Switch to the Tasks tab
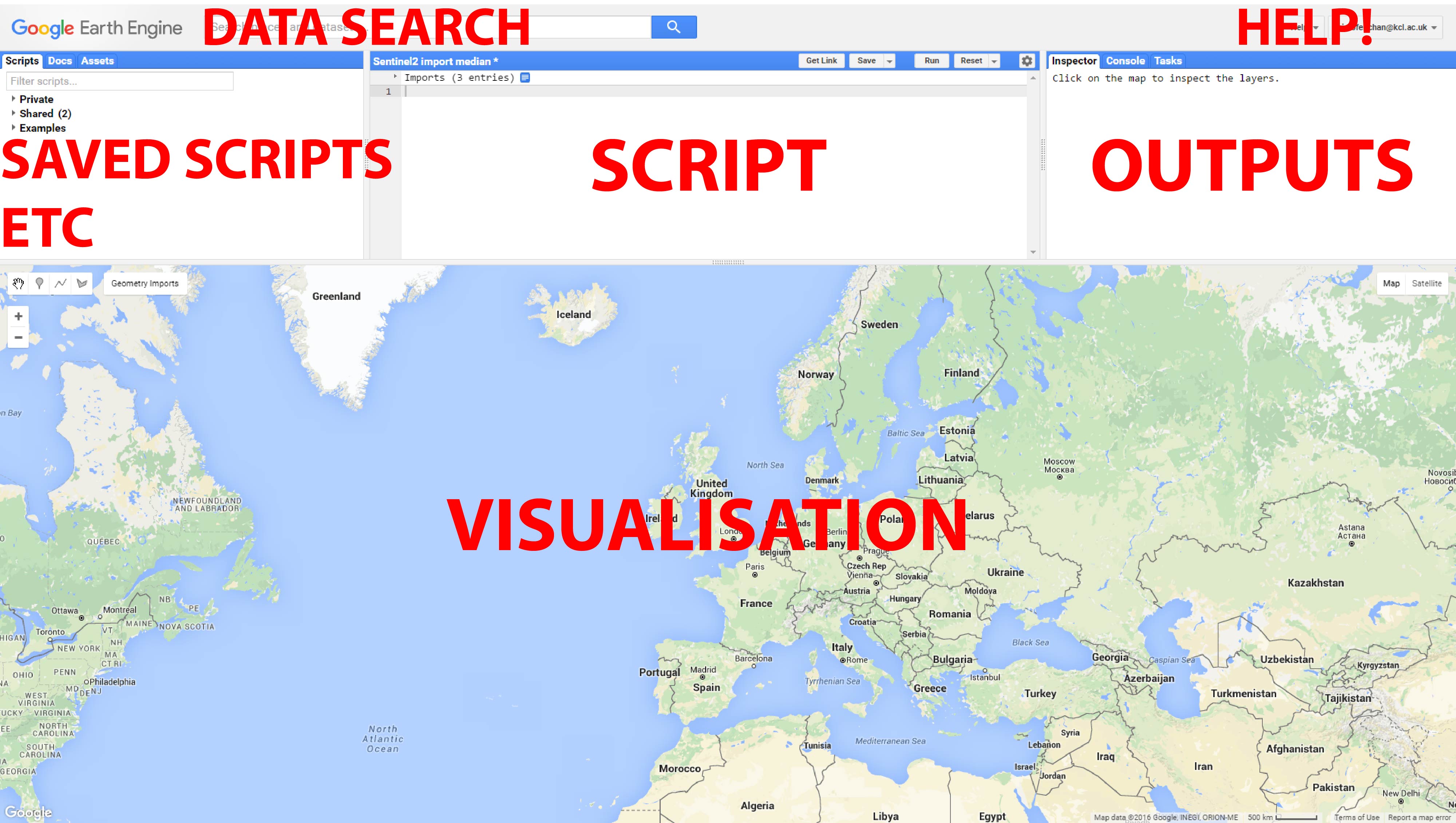1456x823 pixels. [x=1168, y=61]
